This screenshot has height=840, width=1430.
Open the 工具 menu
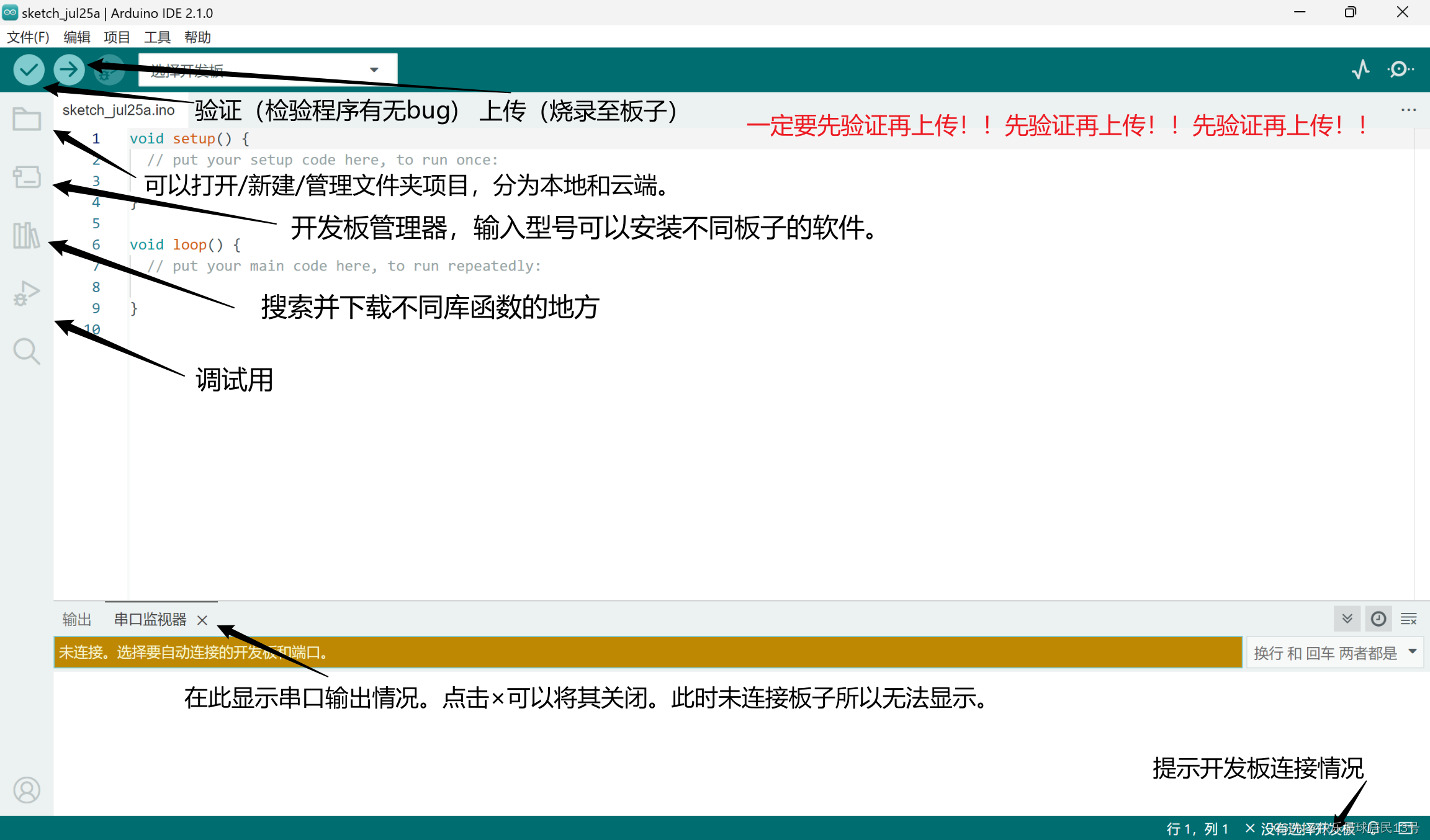tap(157, 37)
